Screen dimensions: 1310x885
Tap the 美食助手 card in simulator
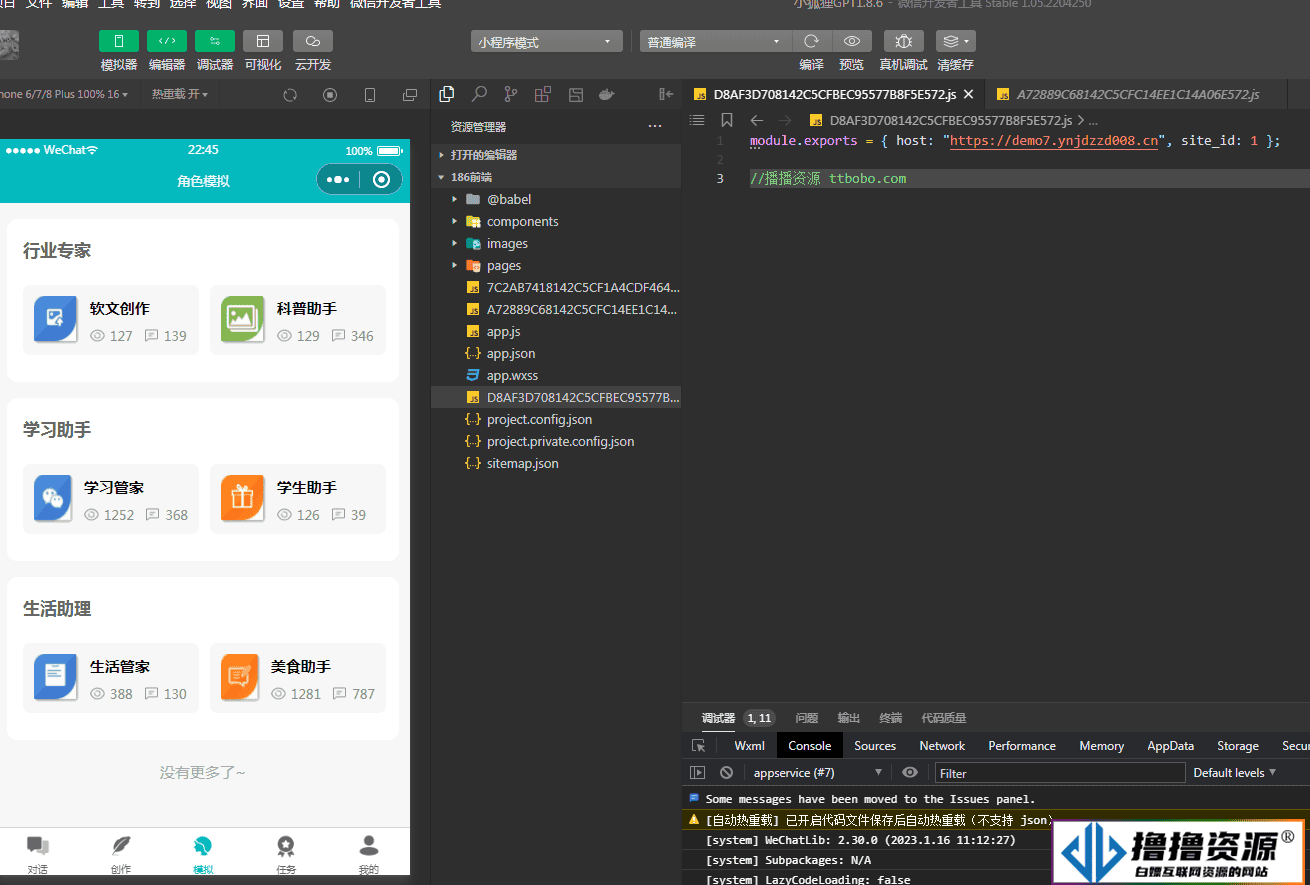(x=298, y=678)
